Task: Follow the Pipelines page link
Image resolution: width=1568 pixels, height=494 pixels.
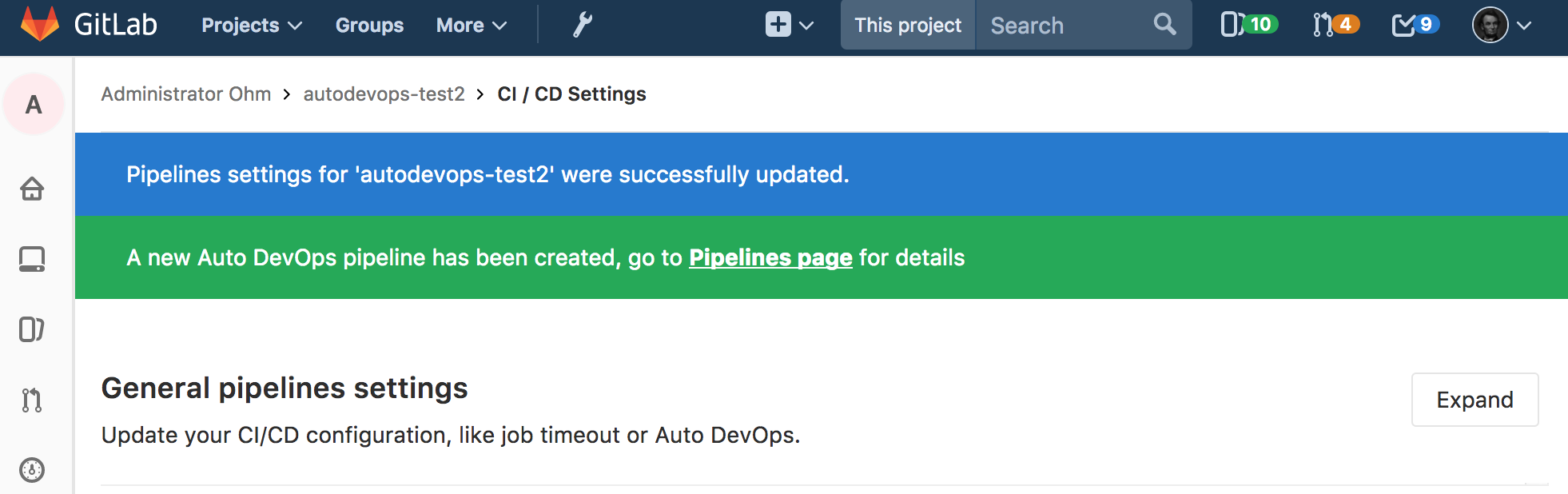Action: 770,257
